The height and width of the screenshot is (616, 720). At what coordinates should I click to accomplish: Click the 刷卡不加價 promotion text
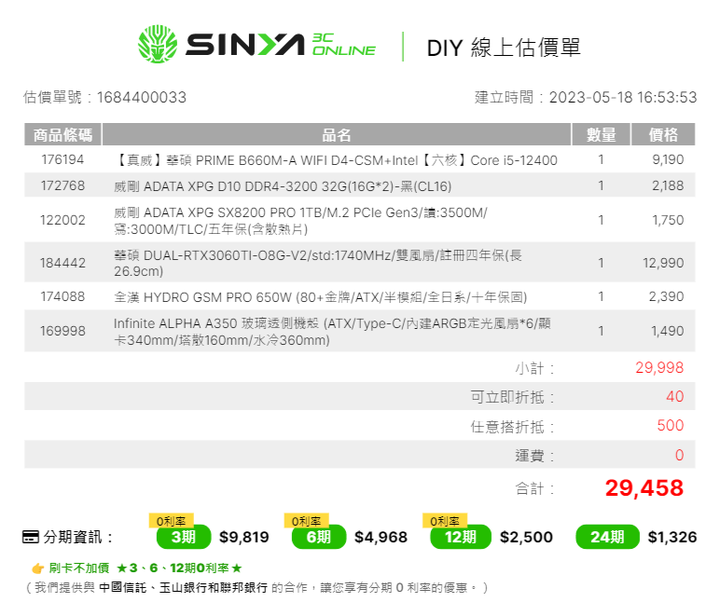(79, 568)
